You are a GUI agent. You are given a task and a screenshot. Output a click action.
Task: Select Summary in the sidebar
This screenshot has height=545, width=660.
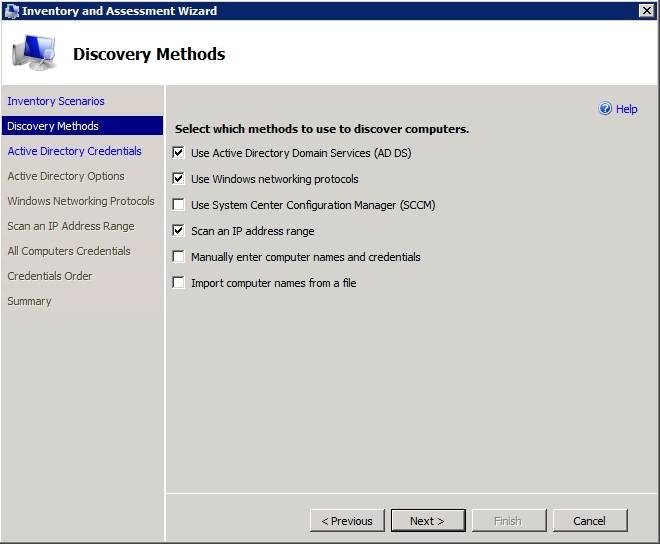[29, 301]
